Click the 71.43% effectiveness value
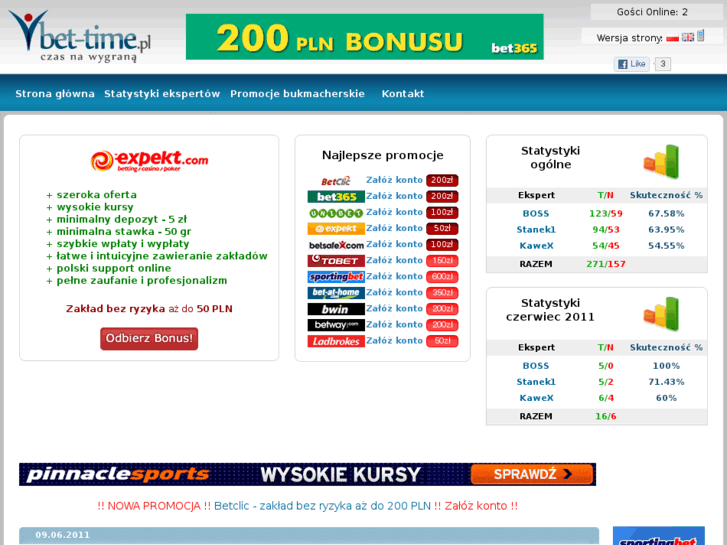Image resolution: width=727 pixels, height=545 pixels. [666, 382]
